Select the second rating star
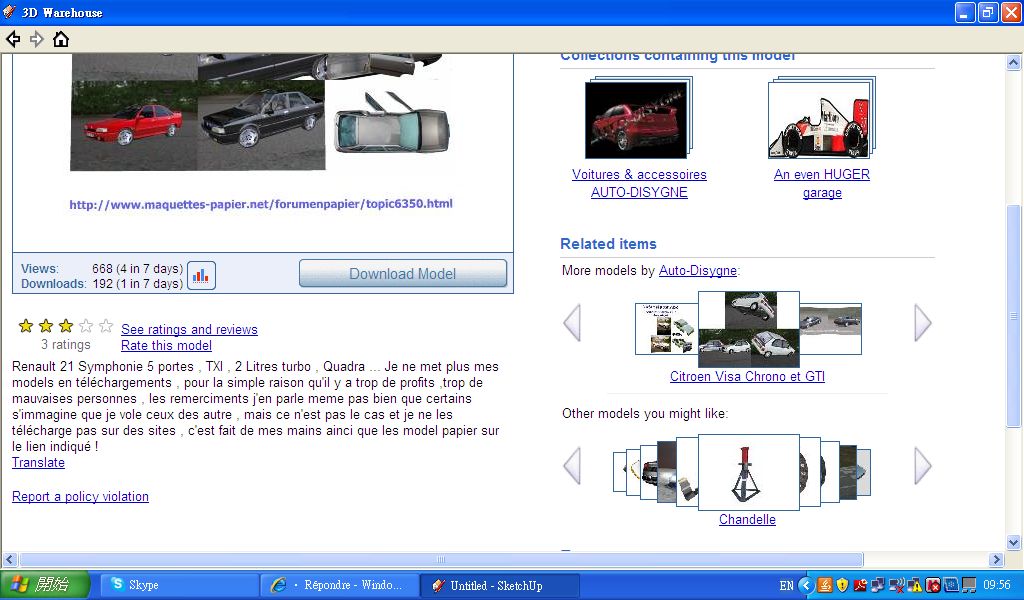The image size is (1024, 600). [x=46, y=326]
